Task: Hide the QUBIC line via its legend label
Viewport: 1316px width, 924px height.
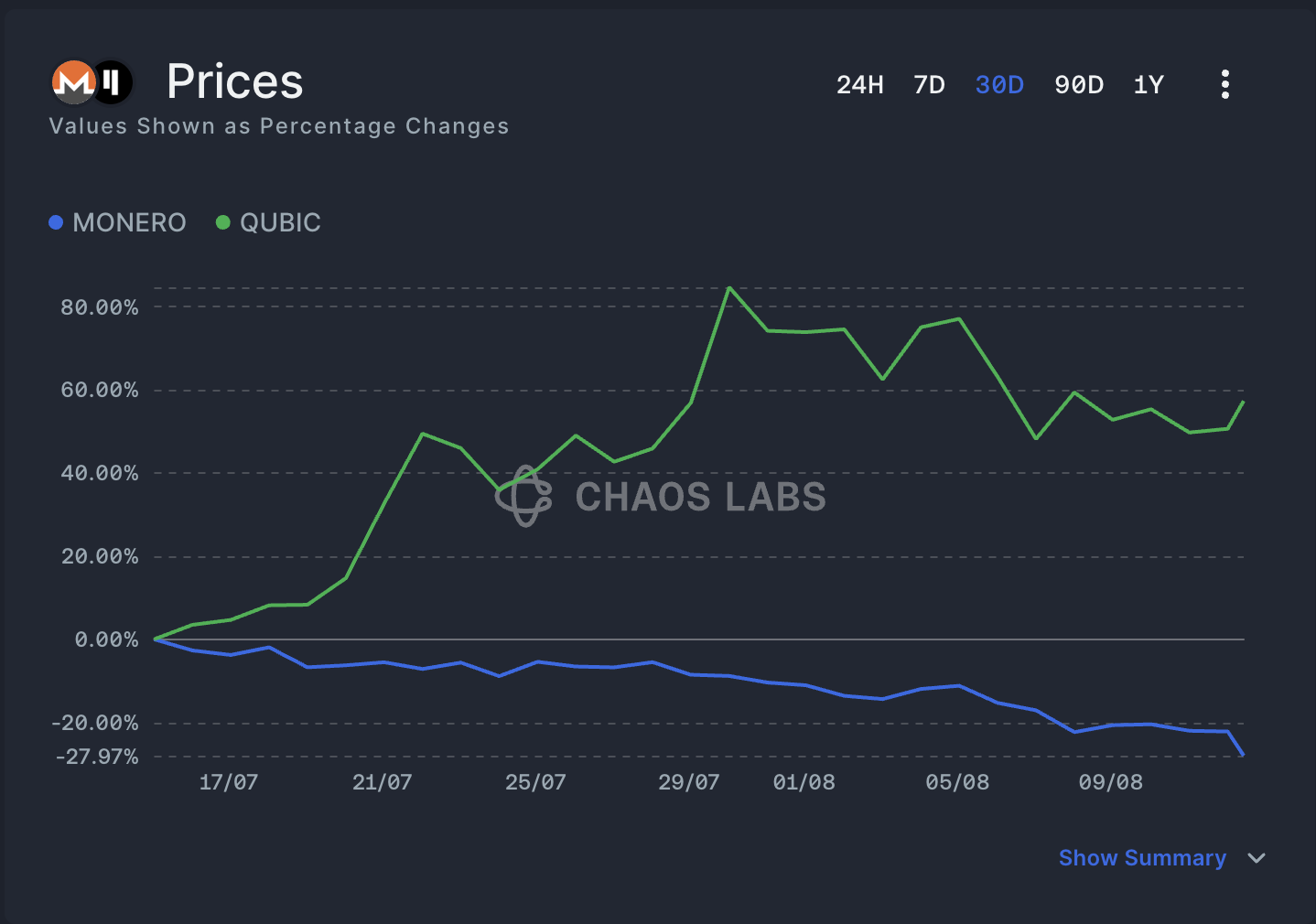Action: 279,222
